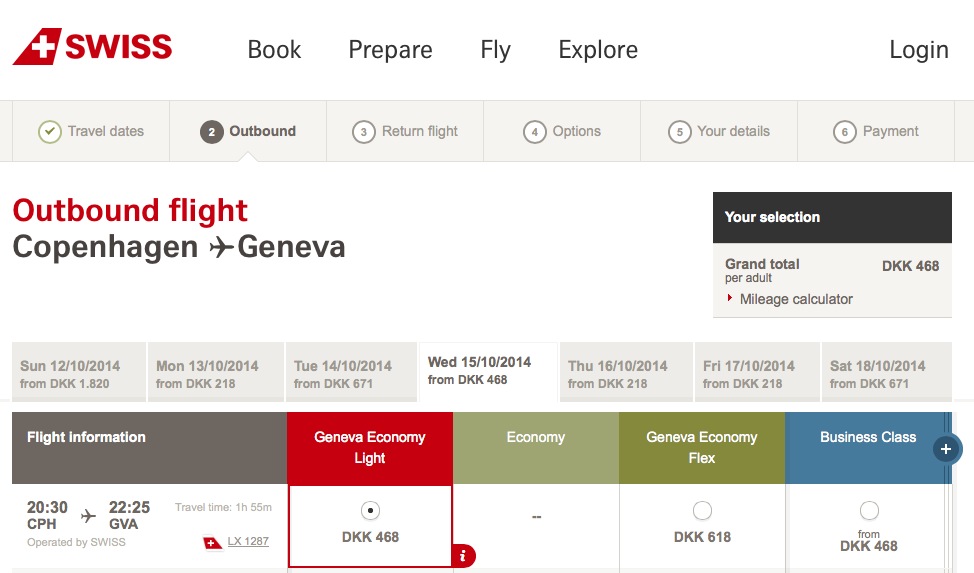Open the Explore menu
This screenshot has height=573, width=974.
[598, 50]
